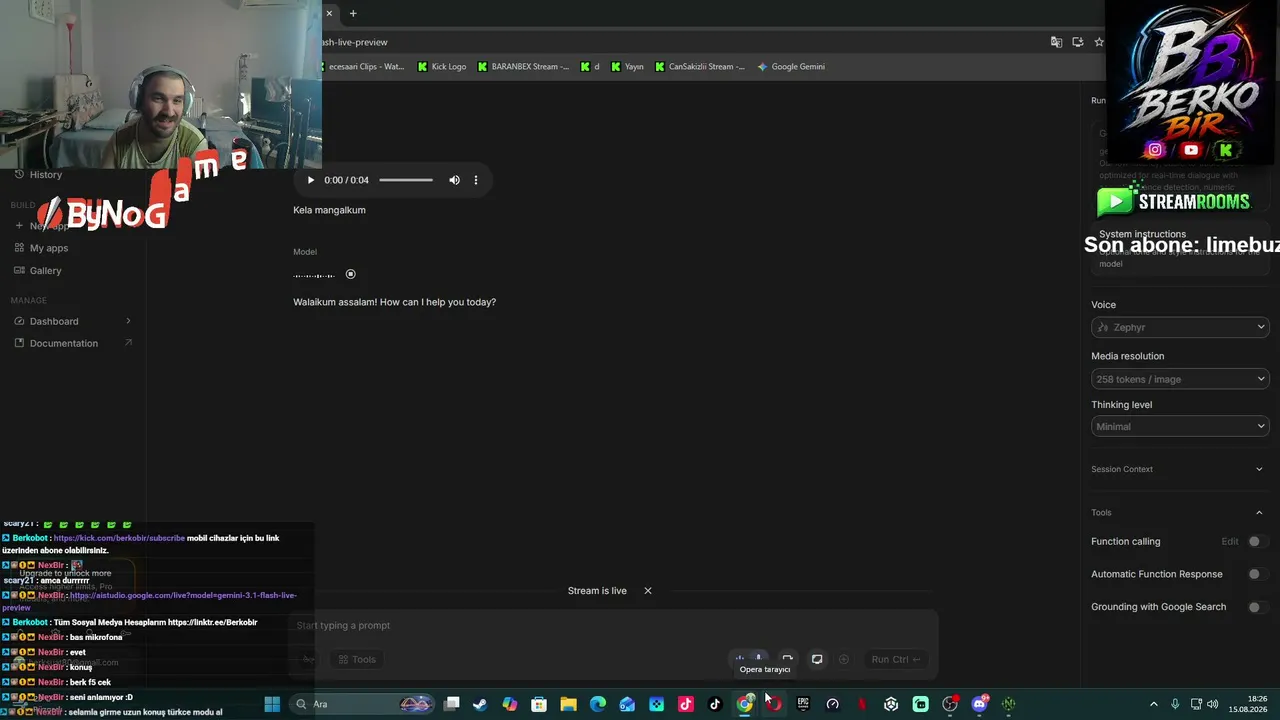This screenshot has height=720, width=1280.
Task: Toggle Grounding with Google Search switch
Action: [1256, 607]
